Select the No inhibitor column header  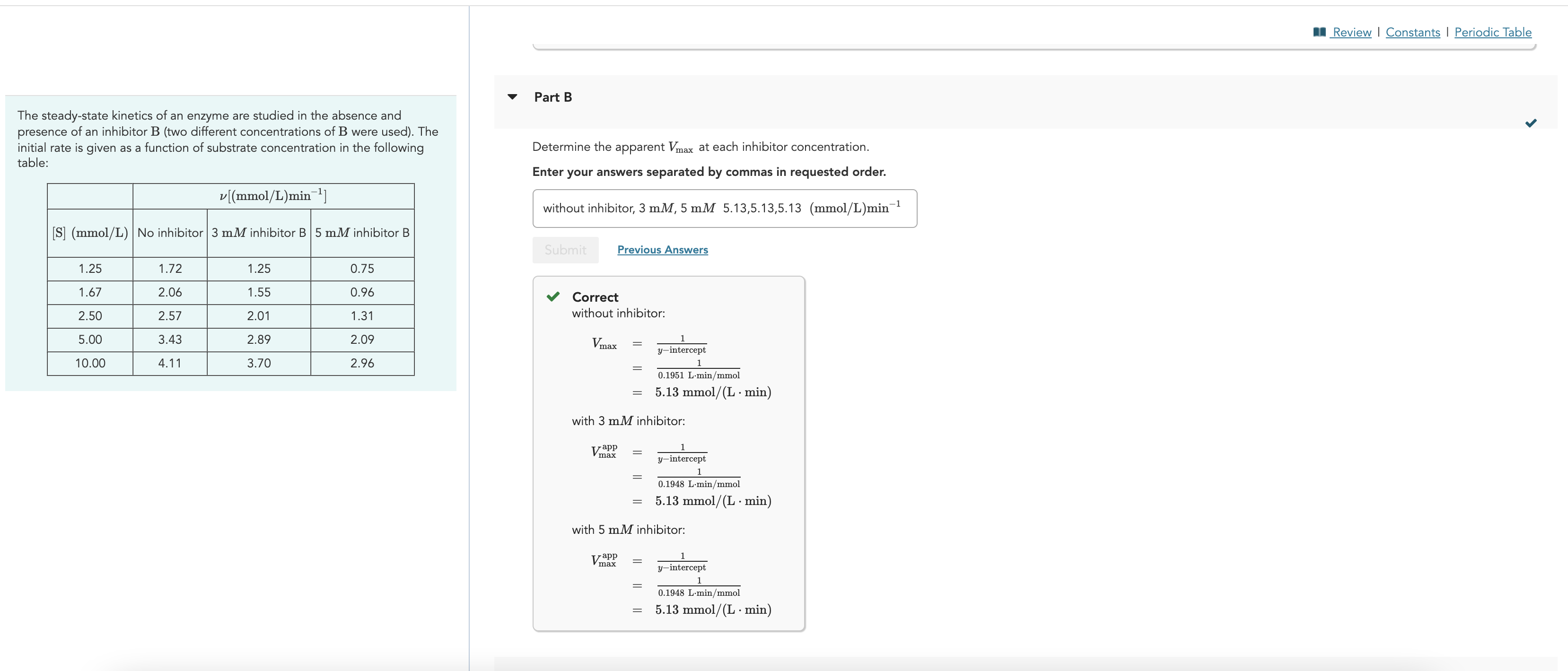[x=170, y=233]
